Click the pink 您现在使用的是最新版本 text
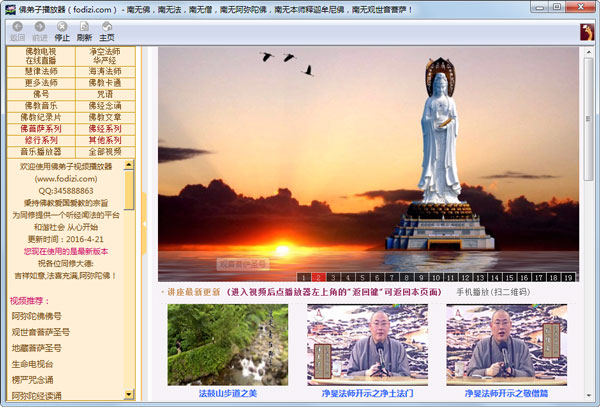 (x=66, y=251)
